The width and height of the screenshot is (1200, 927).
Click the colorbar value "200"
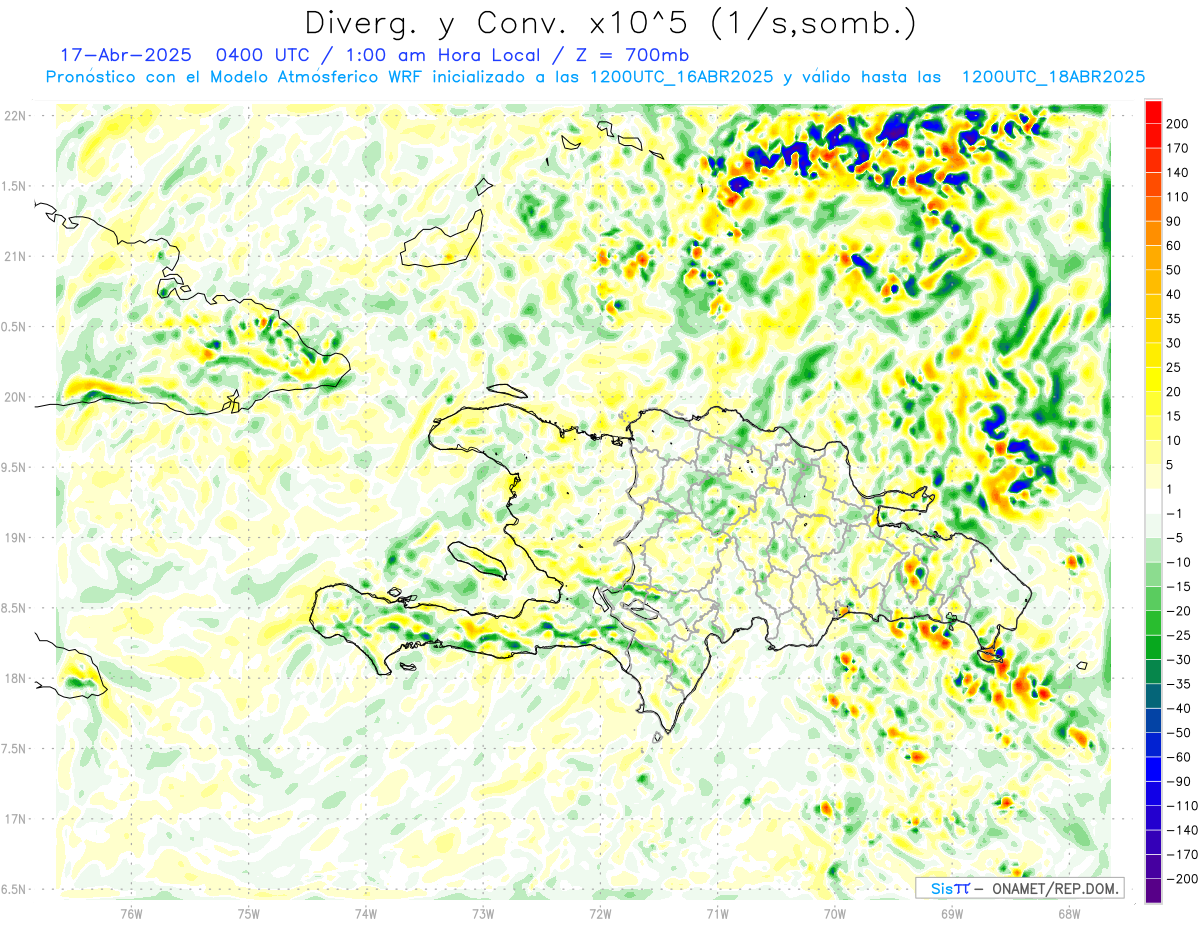tap(1178, 124)
